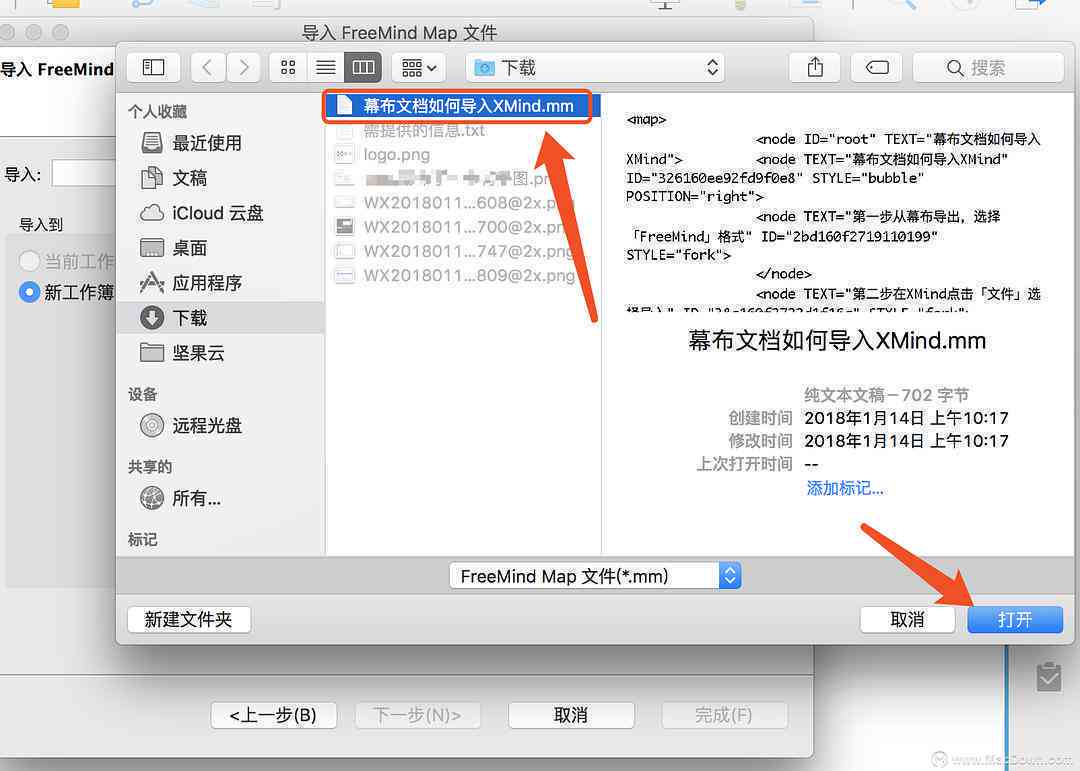
Task: Click 取消 in the file dialog
Action: coord(907,619)
